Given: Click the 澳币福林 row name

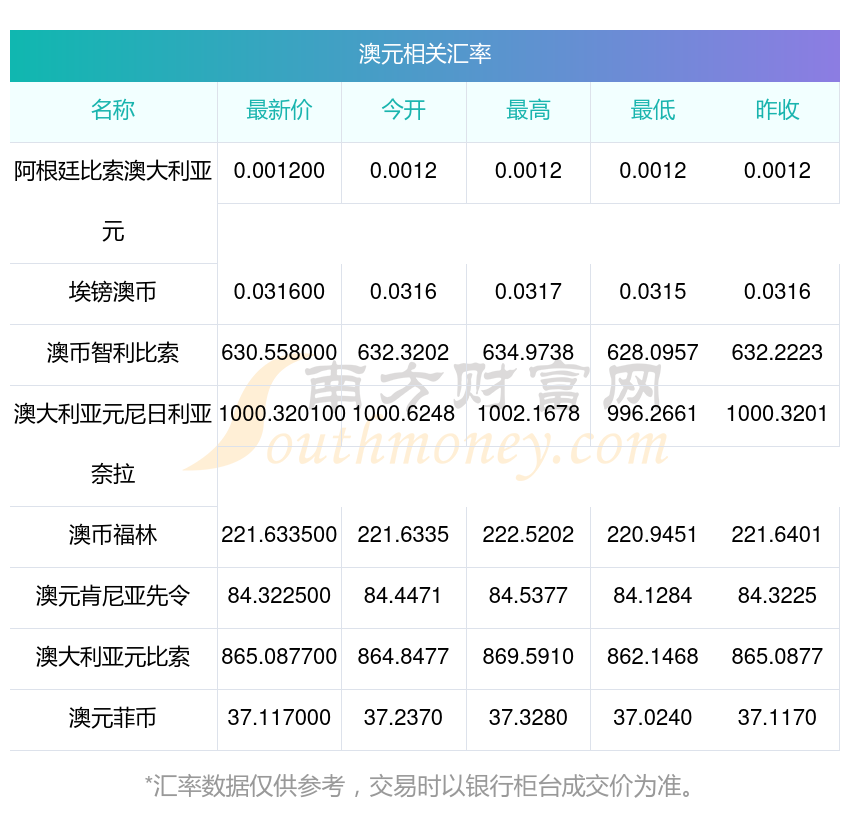Looking at the screenshot, I should pos(113,535).
